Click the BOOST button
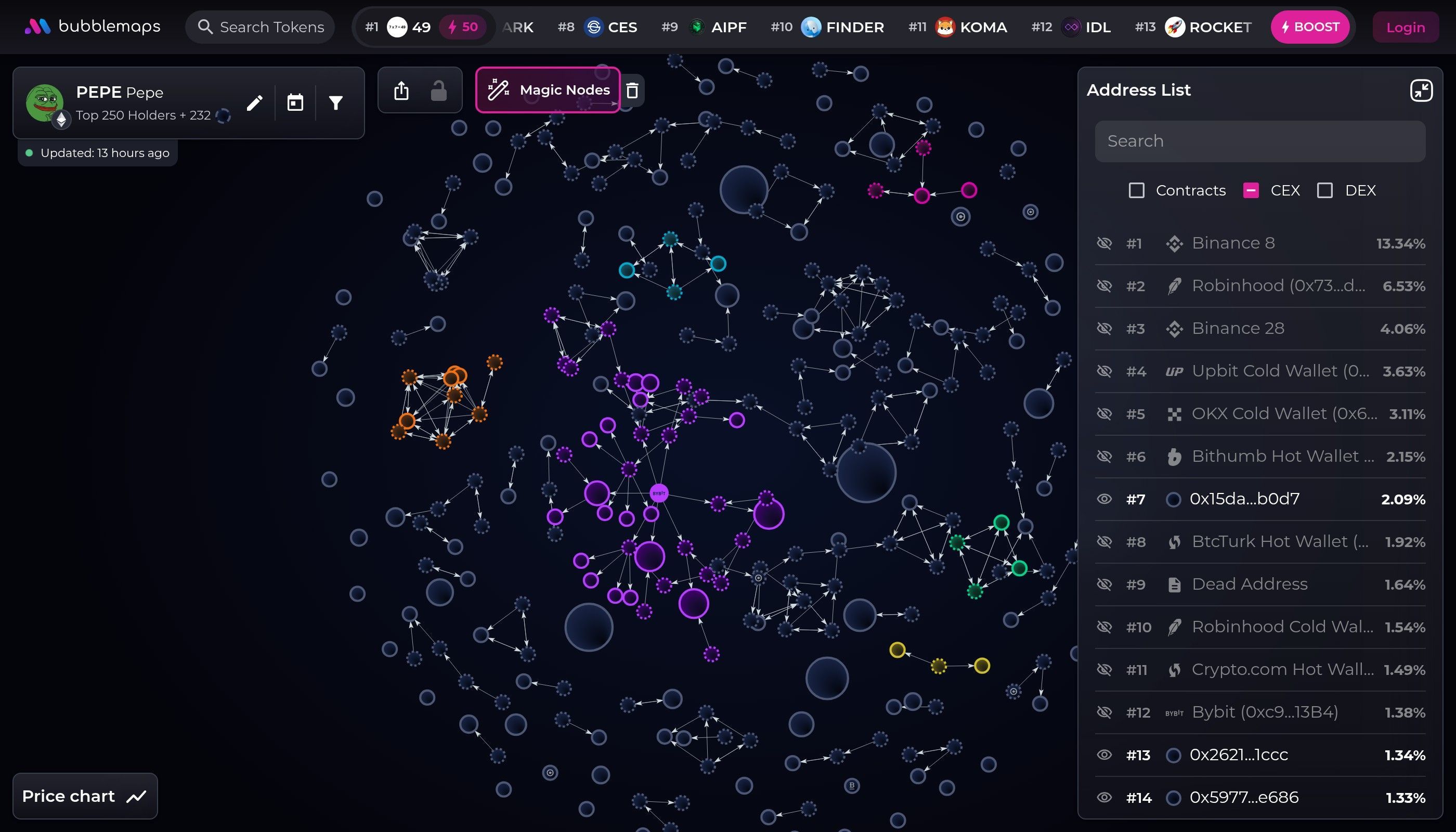 point(1310,27)
